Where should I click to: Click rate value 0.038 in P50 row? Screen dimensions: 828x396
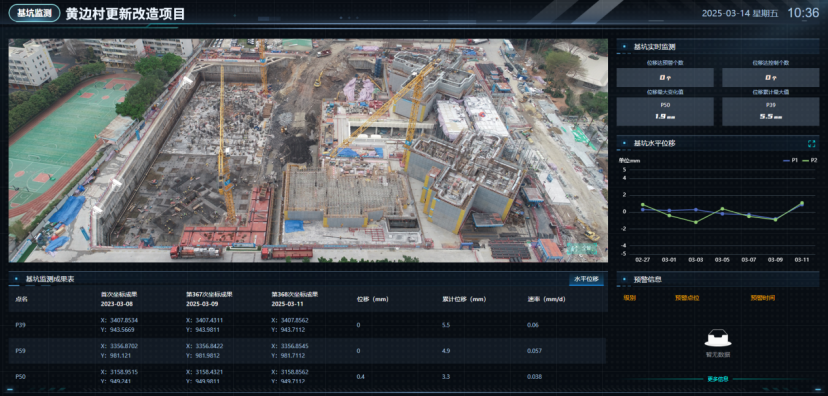tap(534, 376)
